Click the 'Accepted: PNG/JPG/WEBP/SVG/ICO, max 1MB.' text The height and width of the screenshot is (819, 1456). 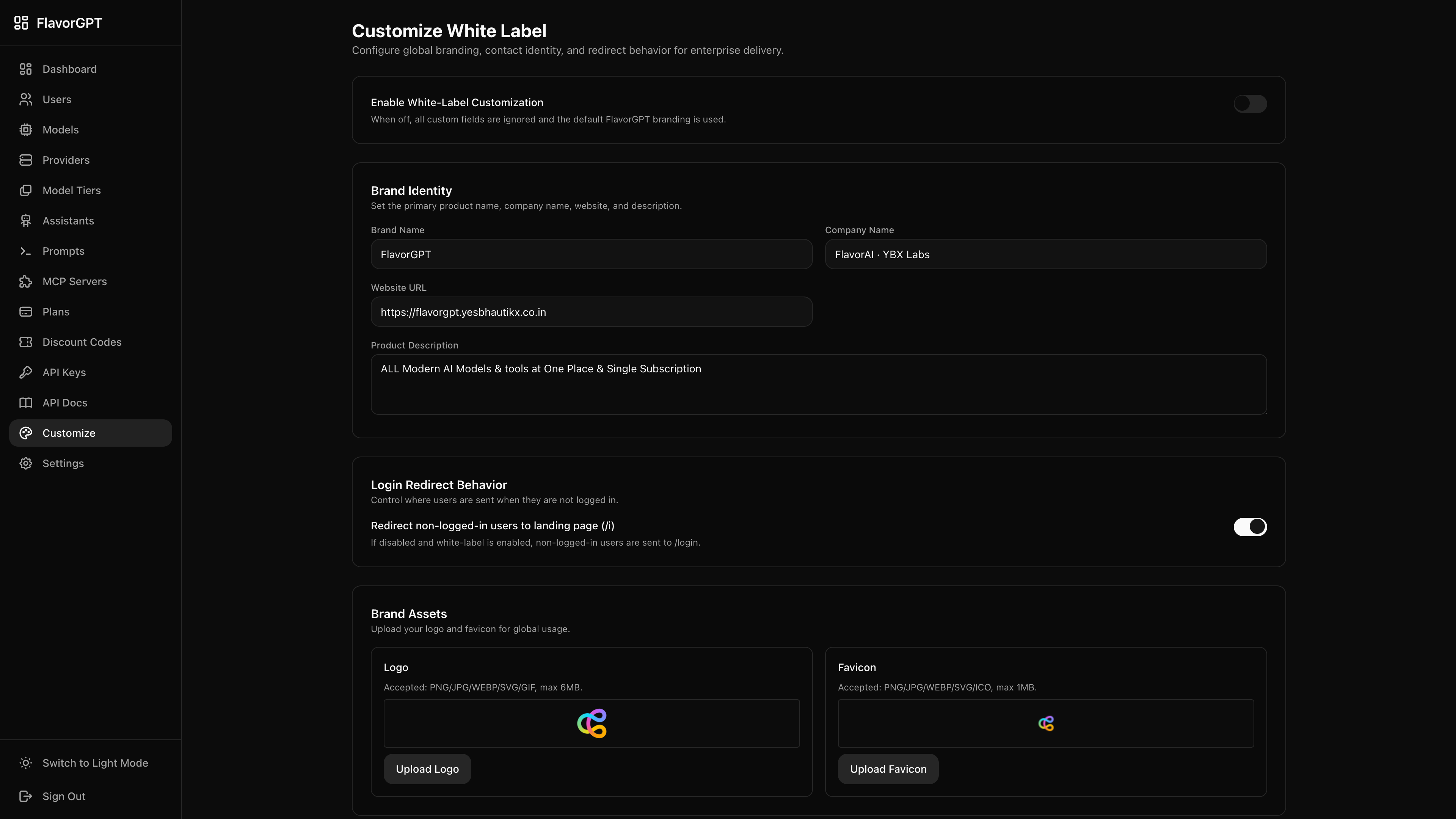point(937,687)
